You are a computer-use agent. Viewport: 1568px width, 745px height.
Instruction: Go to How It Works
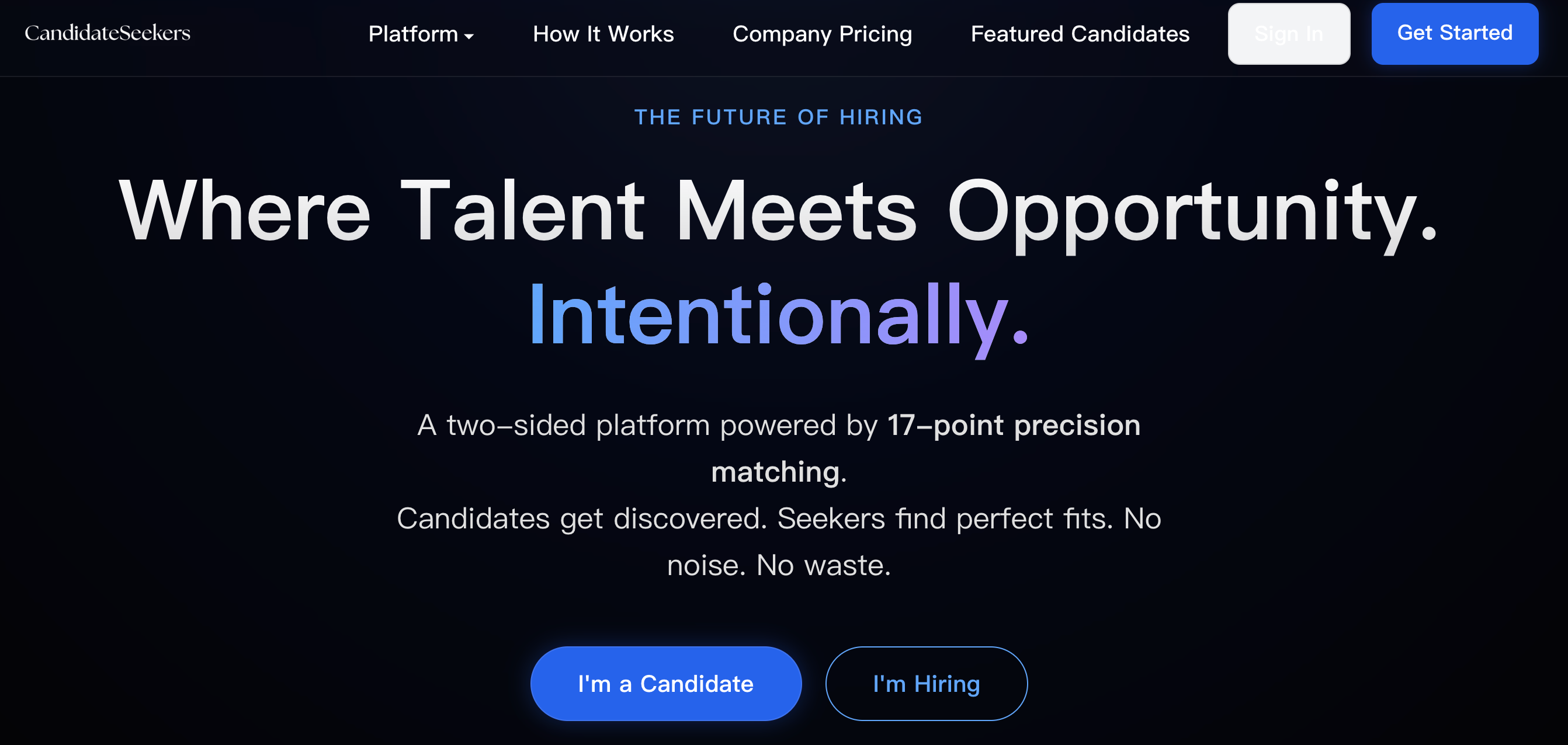click(603, 34)
